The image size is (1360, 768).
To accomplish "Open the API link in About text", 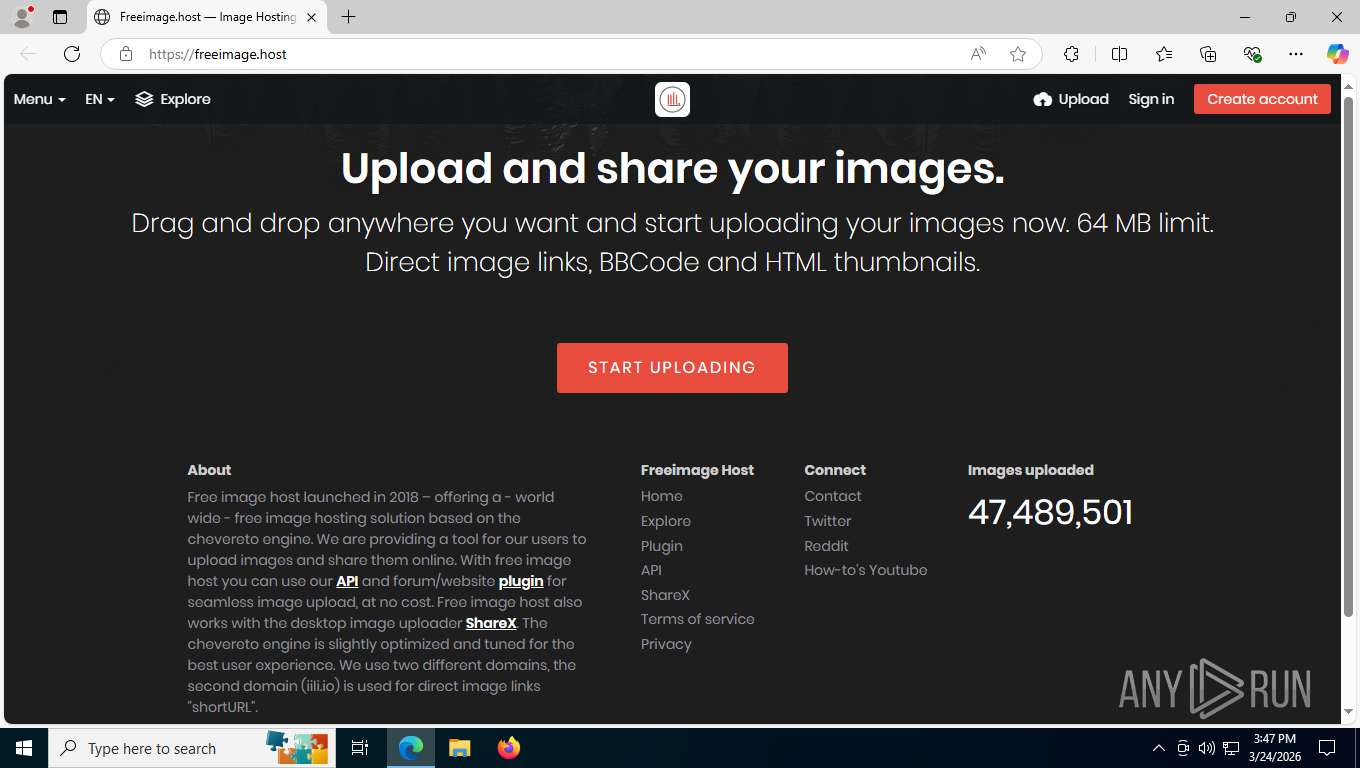I will pos(347,581).
